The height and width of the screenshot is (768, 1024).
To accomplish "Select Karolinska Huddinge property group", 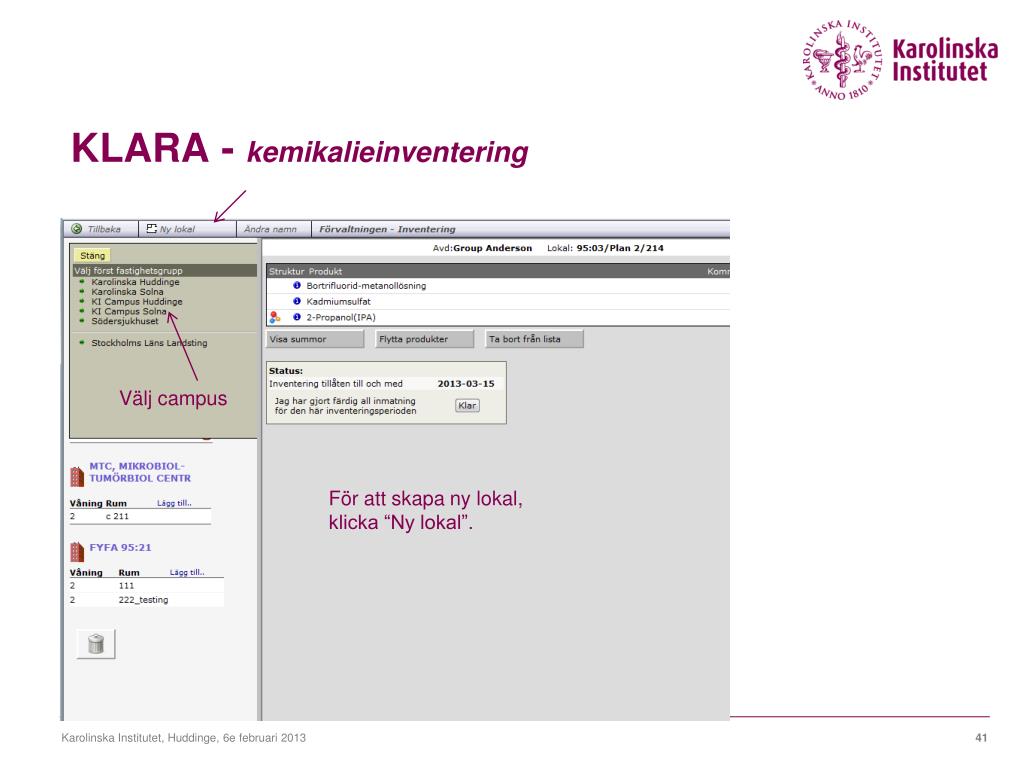I will click(x=135, y=282).
